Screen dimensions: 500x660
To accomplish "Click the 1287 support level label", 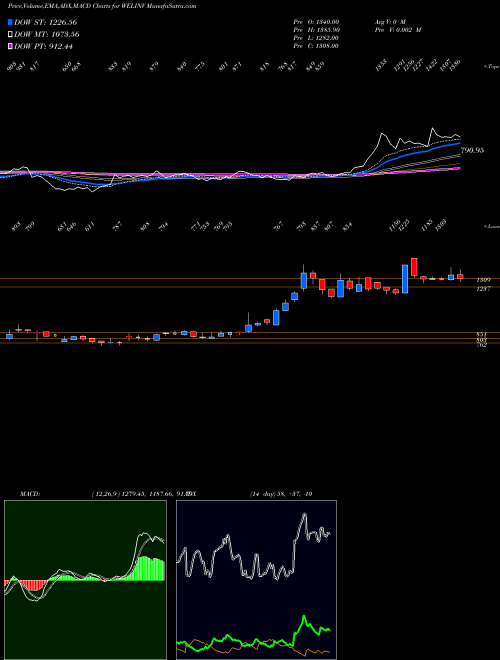I will pos(483,289).
